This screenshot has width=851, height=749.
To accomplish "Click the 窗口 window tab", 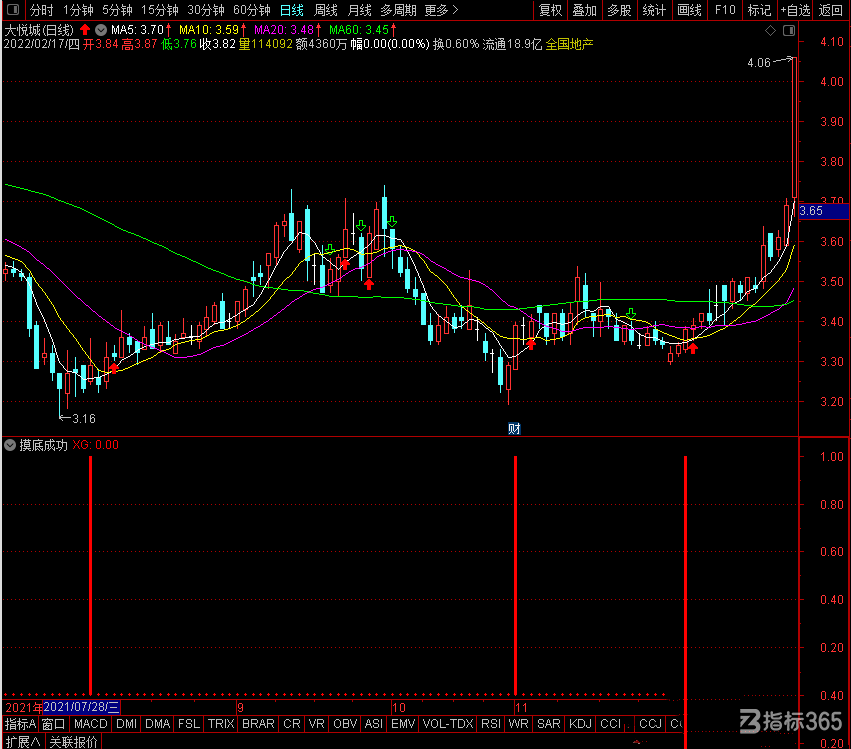I will click(x=53, y=724).
